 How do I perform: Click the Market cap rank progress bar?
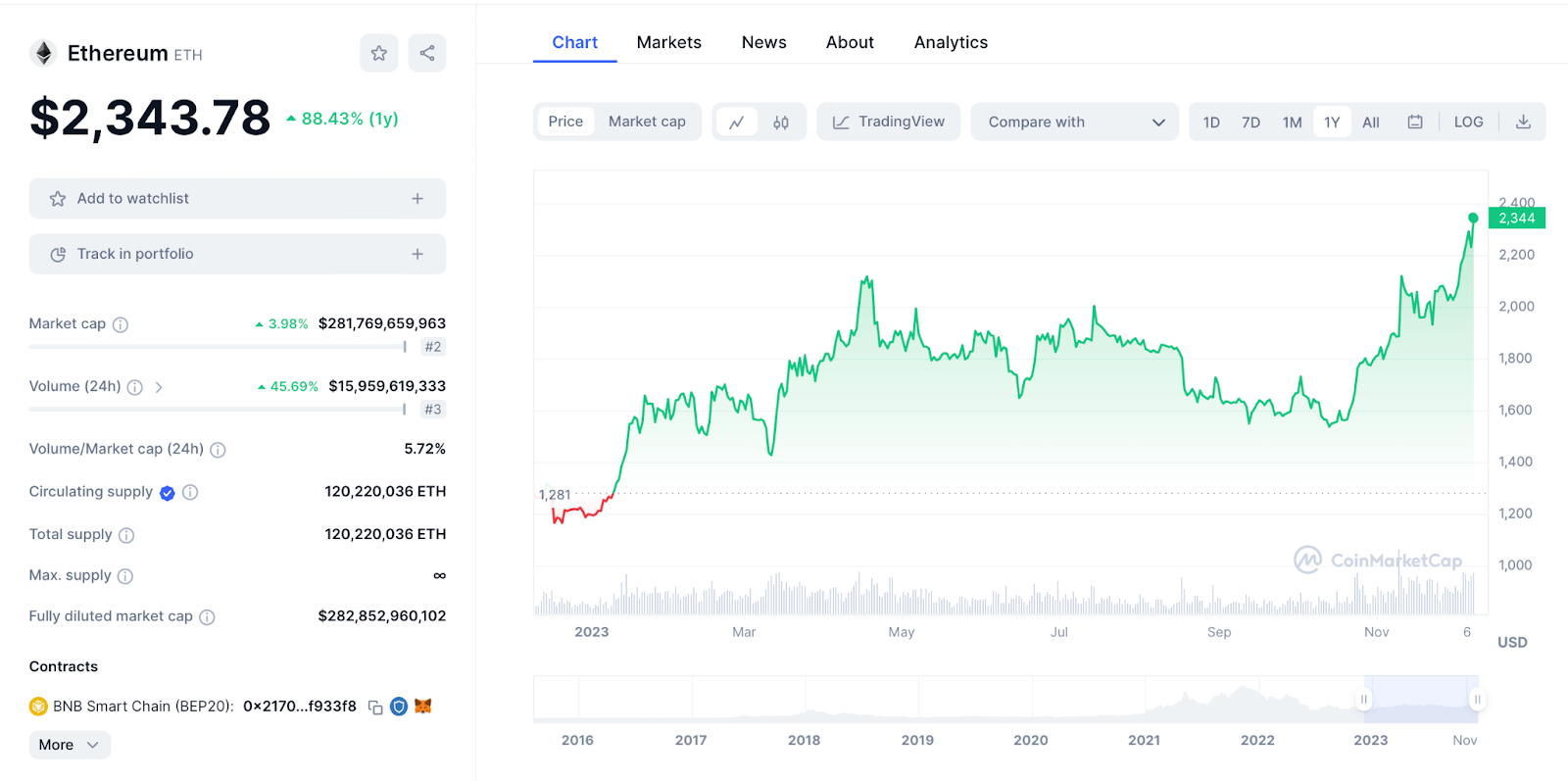click(x=218, y=347)
